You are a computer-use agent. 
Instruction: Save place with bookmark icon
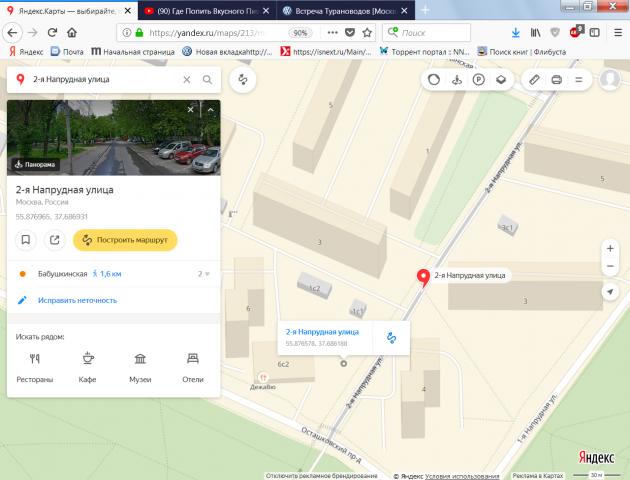coord(26,240)
